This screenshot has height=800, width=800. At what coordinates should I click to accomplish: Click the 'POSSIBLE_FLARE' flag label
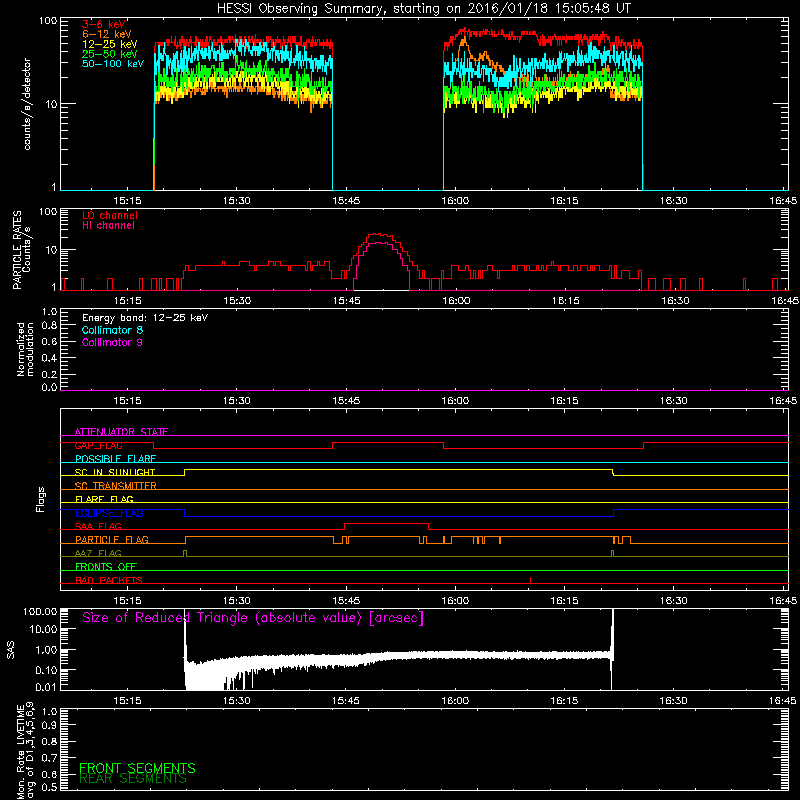tap(115, 459)
